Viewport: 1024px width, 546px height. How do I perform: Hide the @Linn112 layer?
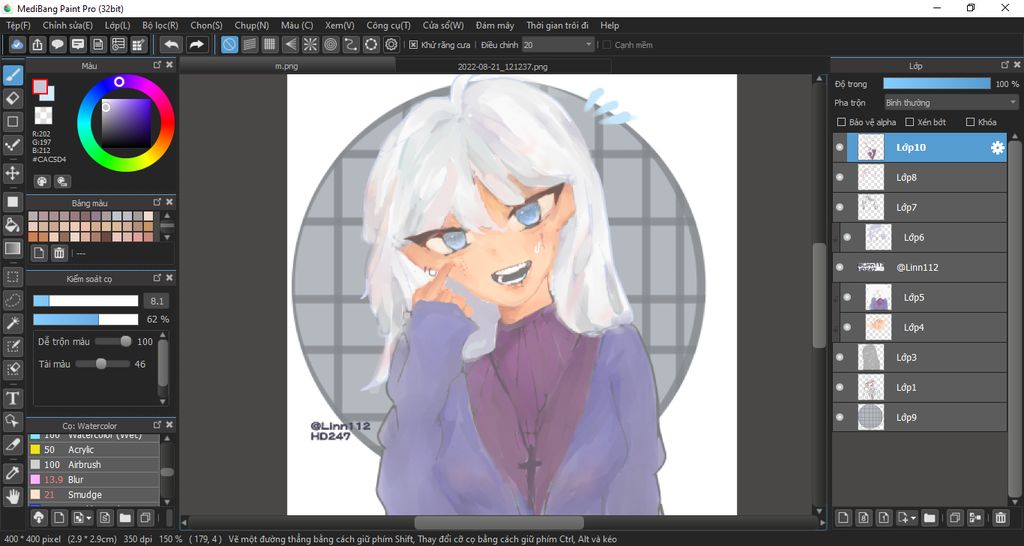tap(840, 267)
